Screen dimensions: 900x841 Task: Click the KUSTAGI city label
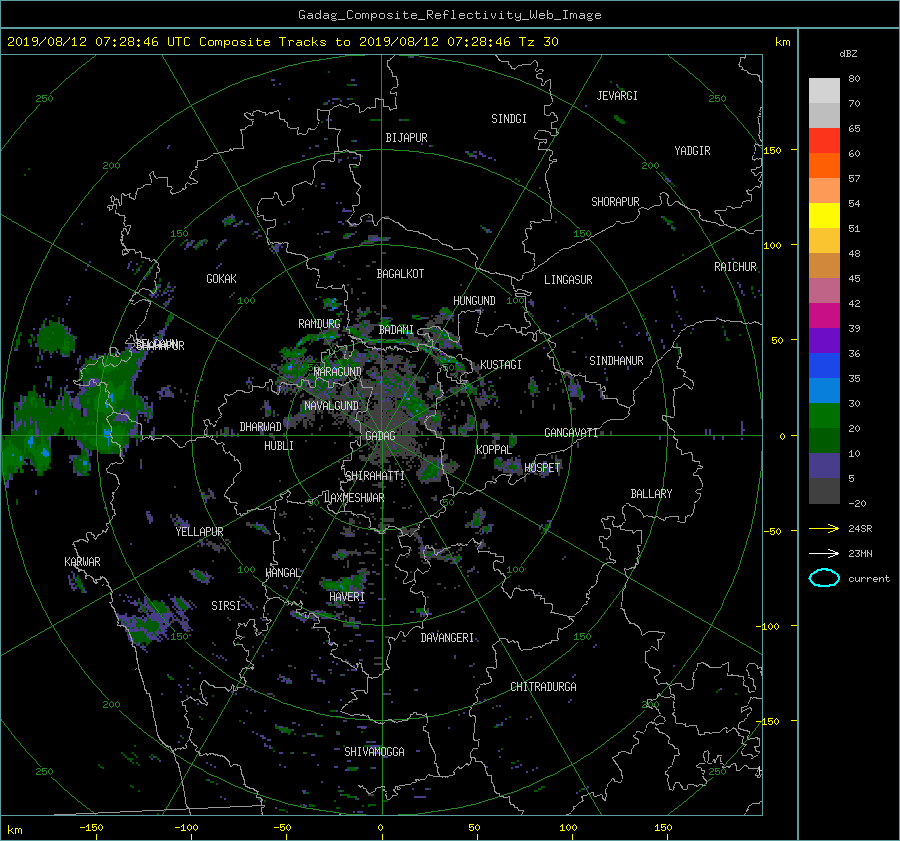(501, 365)
